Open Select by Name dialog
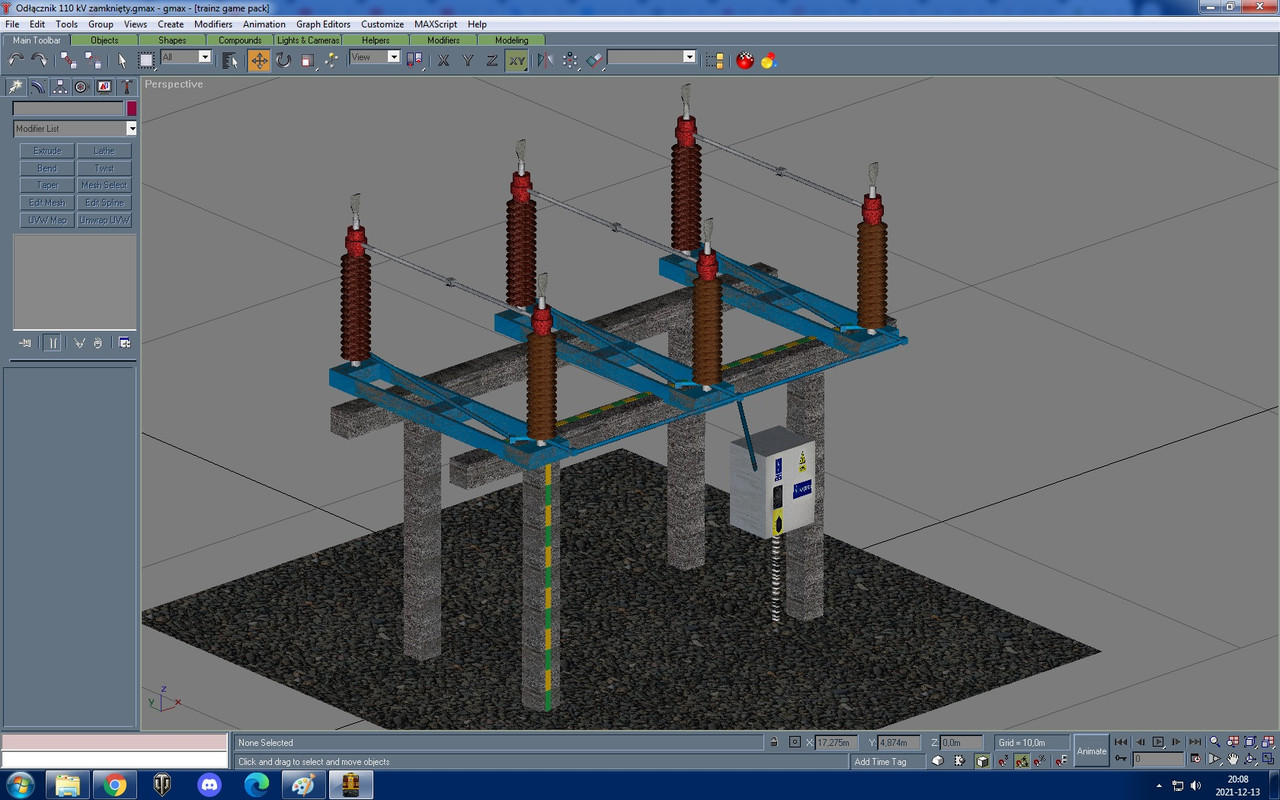1280x800 pixels. pyautogui.click(x=230, y=60)
